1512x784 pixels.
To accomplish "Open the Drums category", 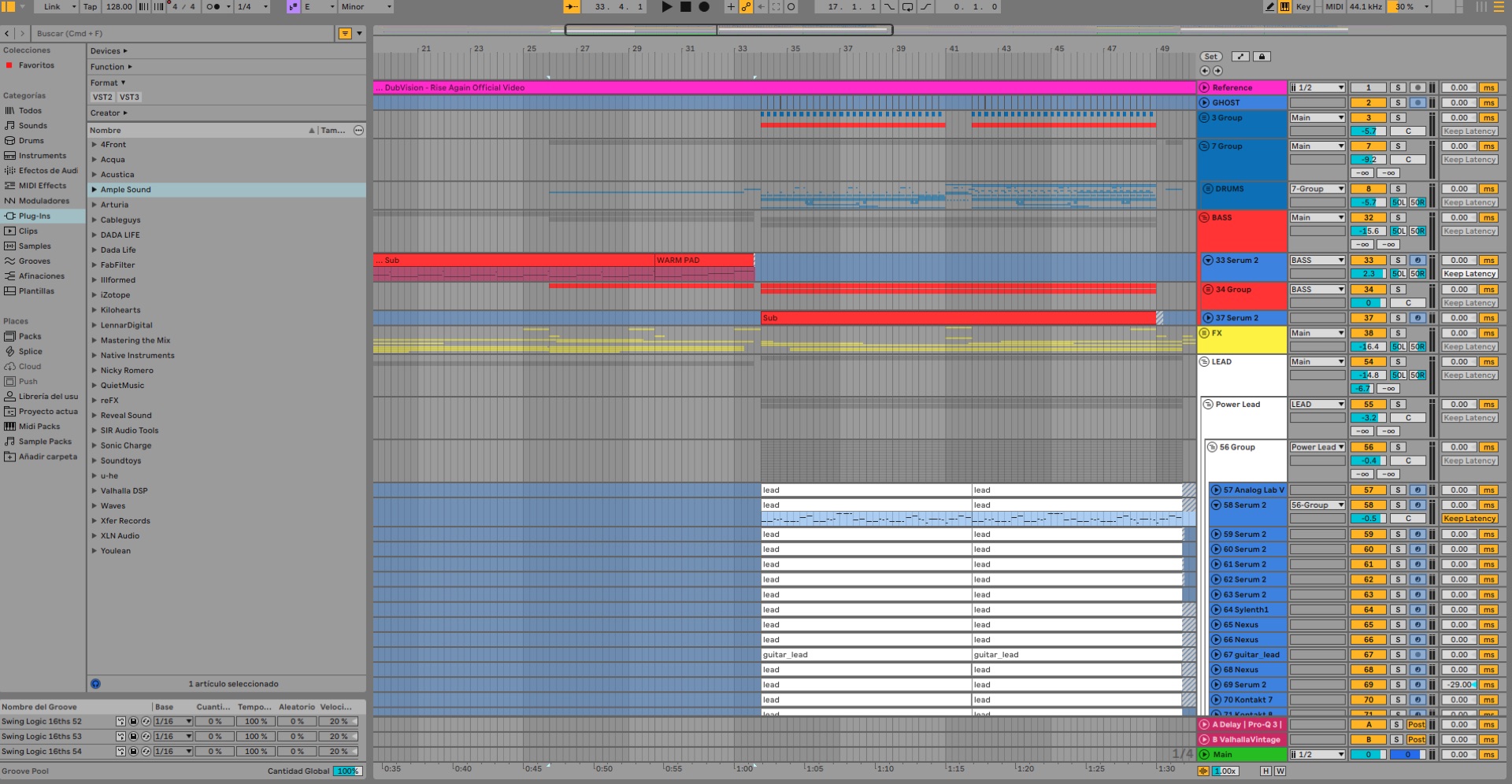I will [31, 141].
